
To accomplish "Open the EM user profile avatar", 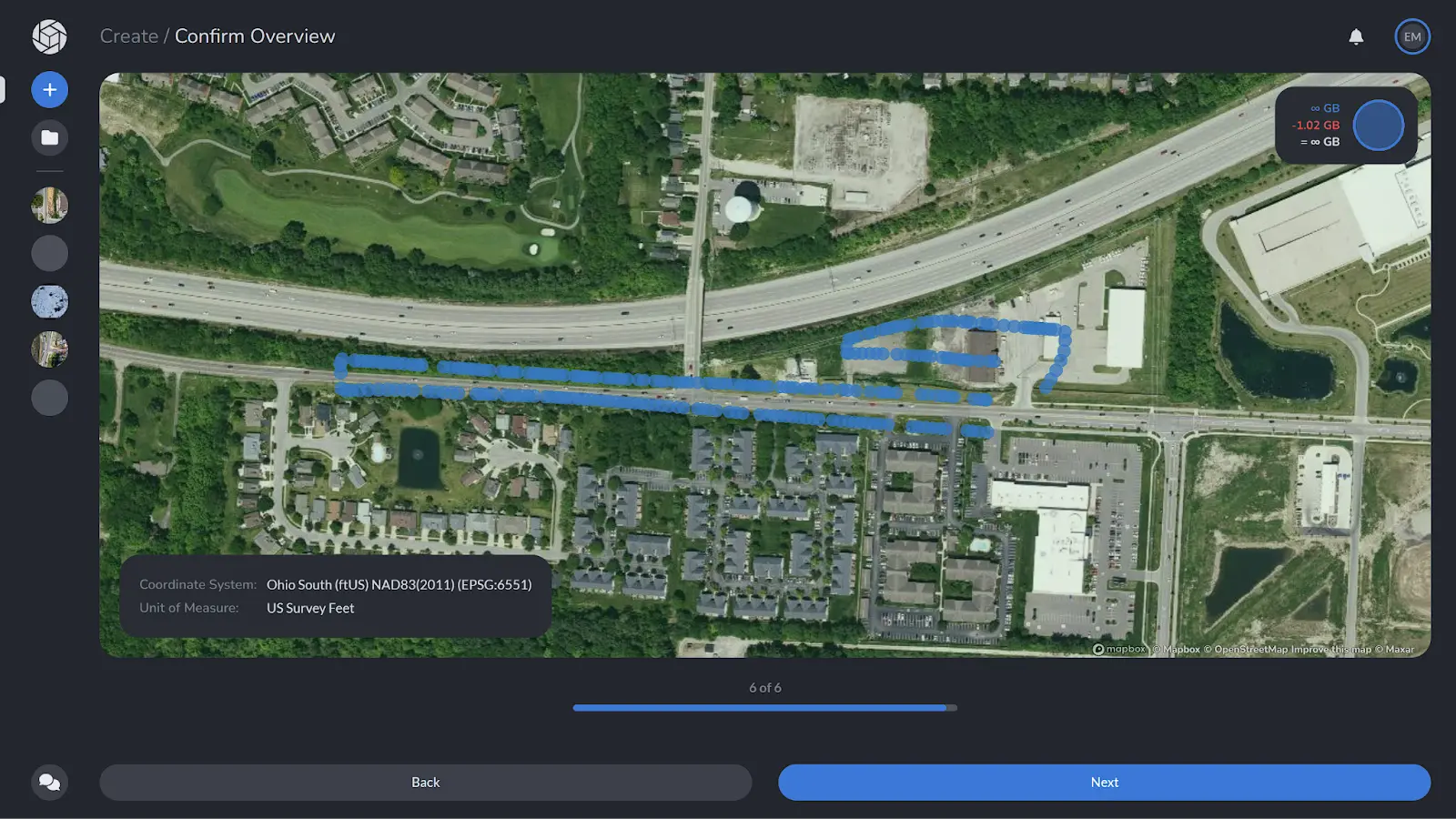I will point(1412,36).
